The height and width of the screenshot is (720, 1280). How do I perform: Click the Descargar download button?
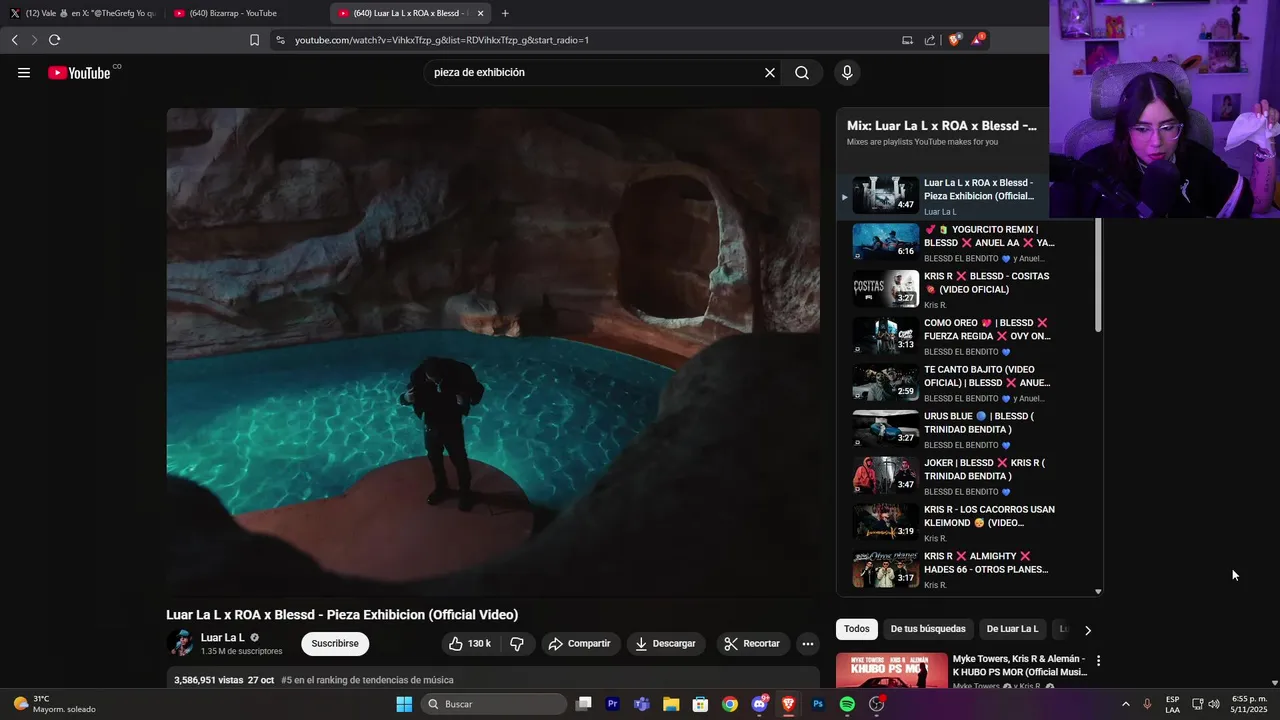click(666, 644)
